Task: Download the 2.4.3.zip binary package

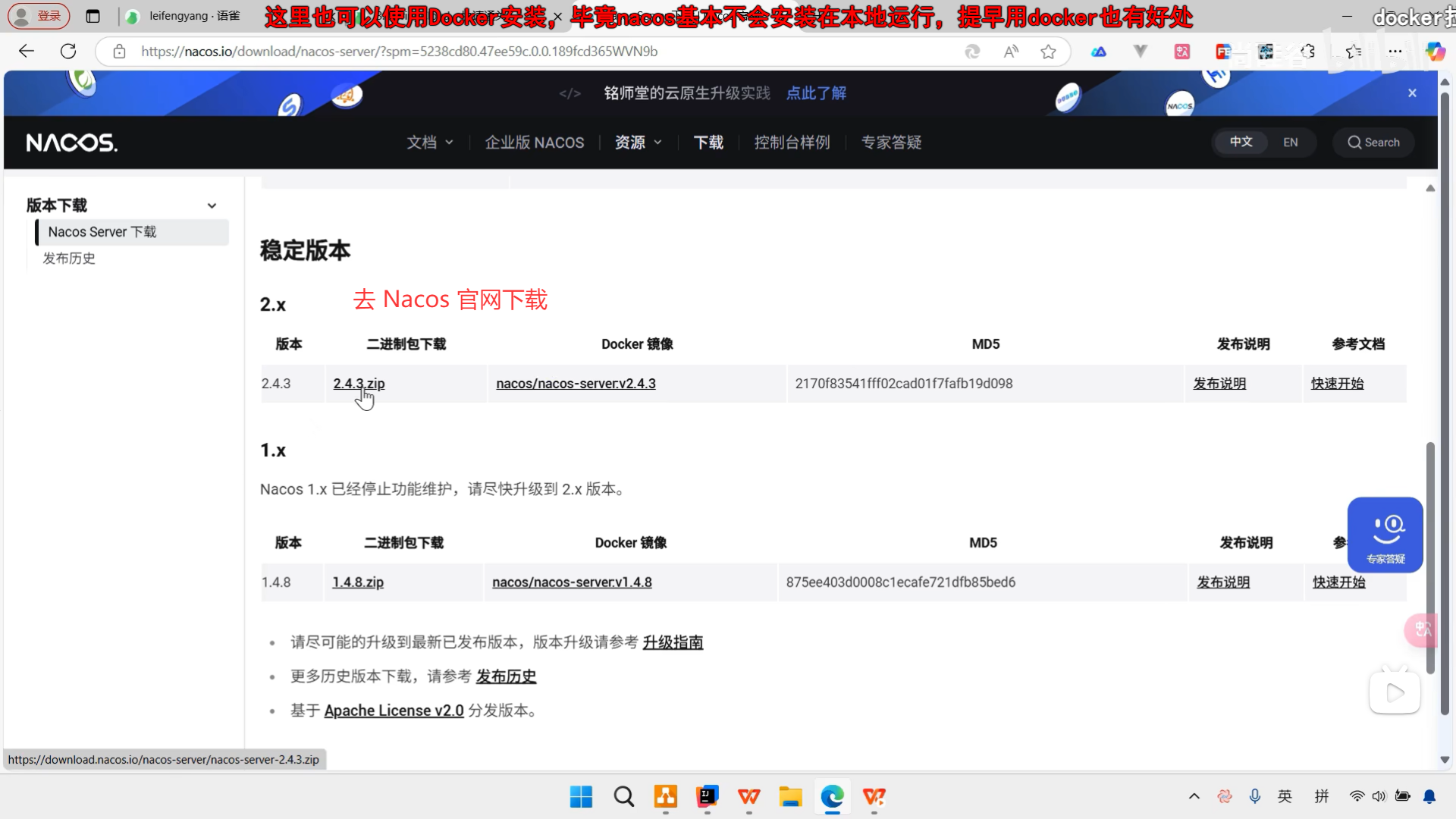Action: point(358,384)
